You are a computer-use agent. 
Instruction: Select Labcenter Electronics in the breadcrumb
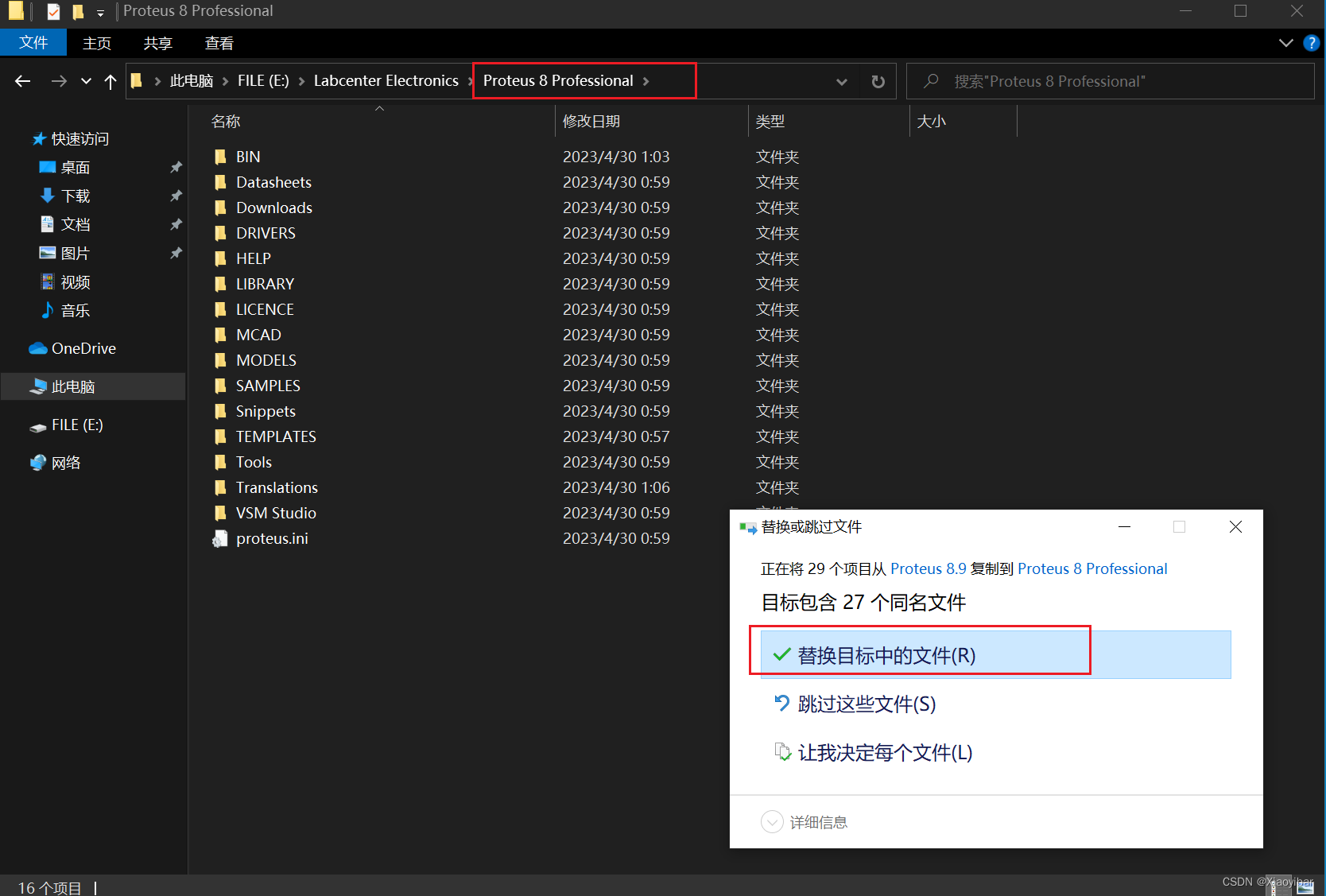point(386,81)
